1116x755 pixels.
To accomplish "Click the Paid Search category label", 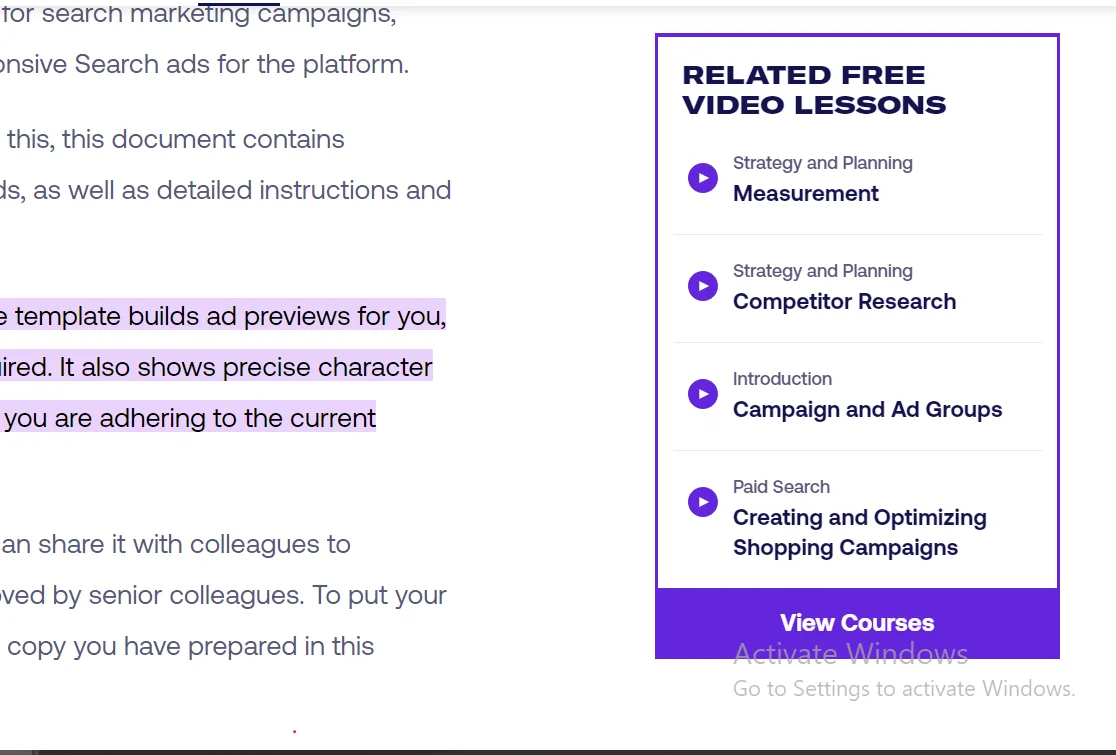I will tap(781, 486).
